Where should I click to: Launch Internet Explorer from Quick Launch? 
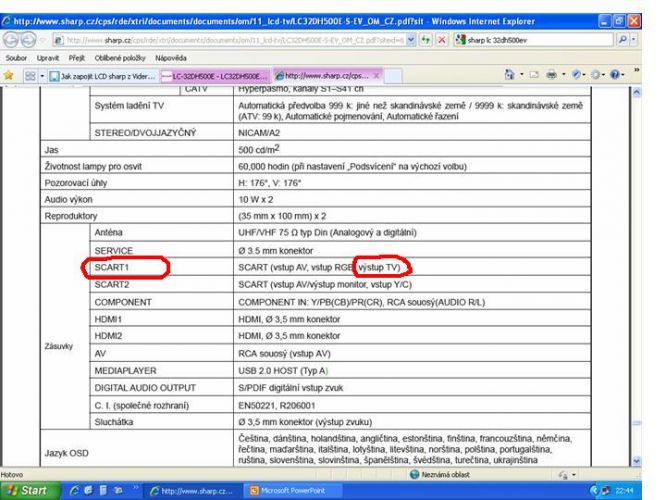pyautogui.click(x=74, y=491)
